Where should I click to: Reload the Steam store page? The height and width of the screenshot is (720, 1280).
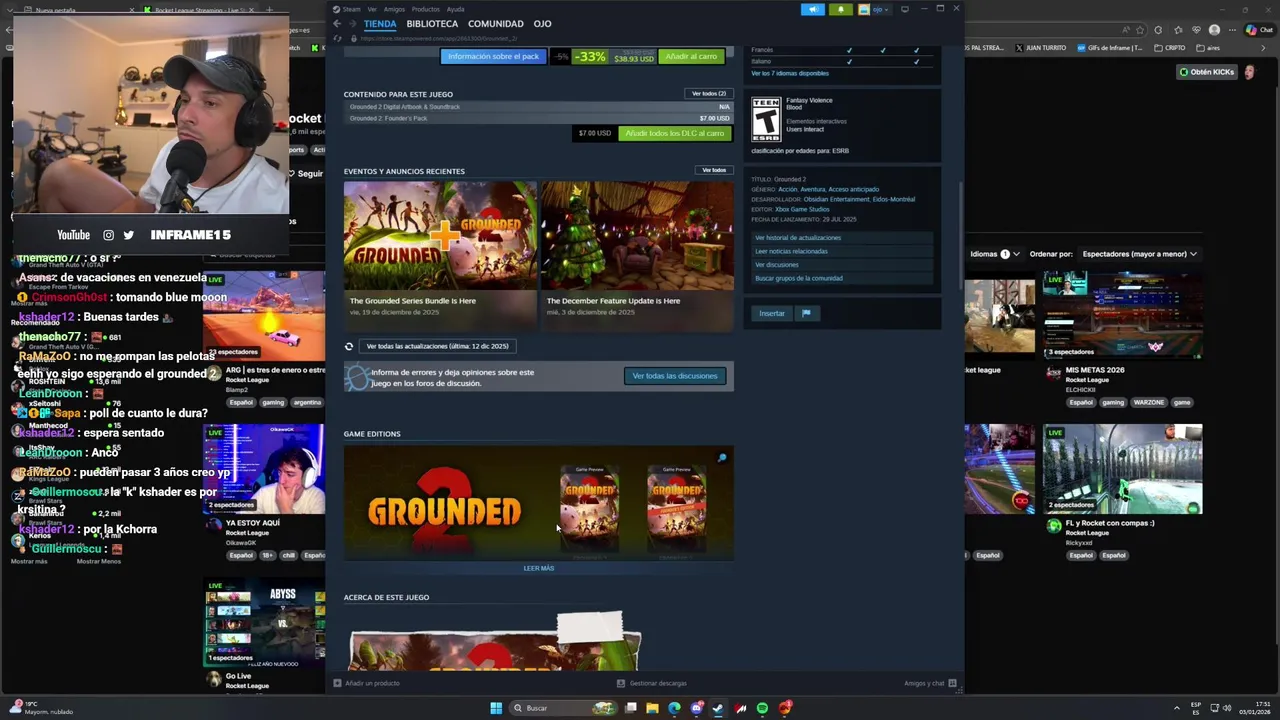tap(337, 38)
